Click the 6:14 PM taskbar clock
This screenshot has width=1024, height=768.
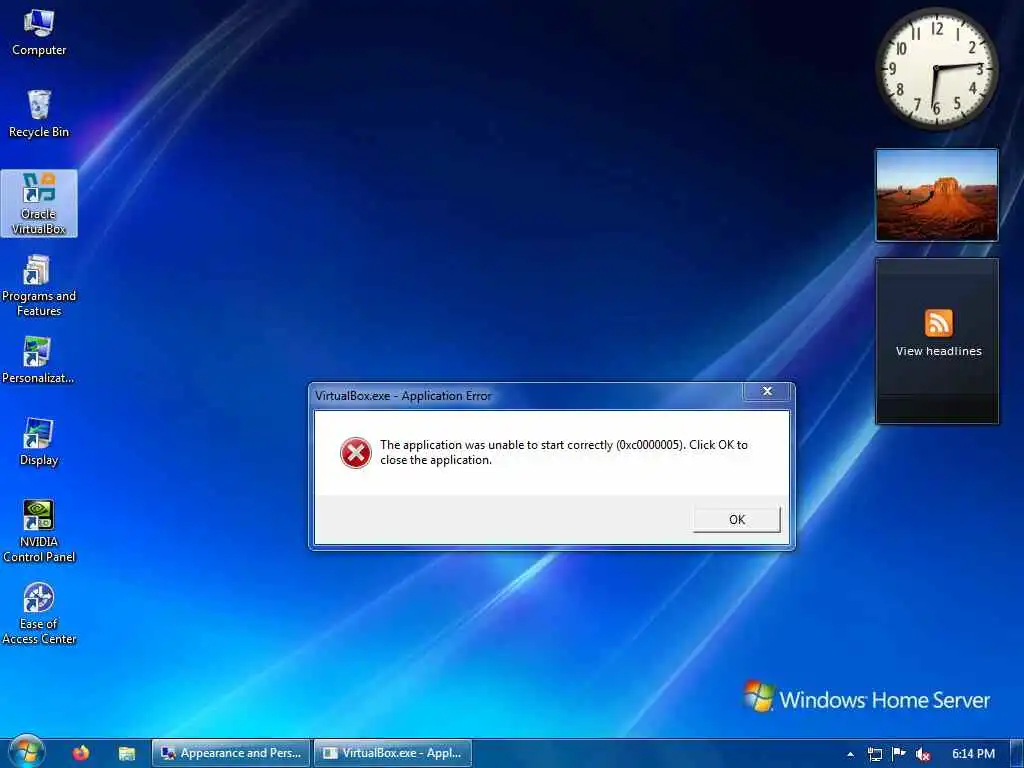973,754
